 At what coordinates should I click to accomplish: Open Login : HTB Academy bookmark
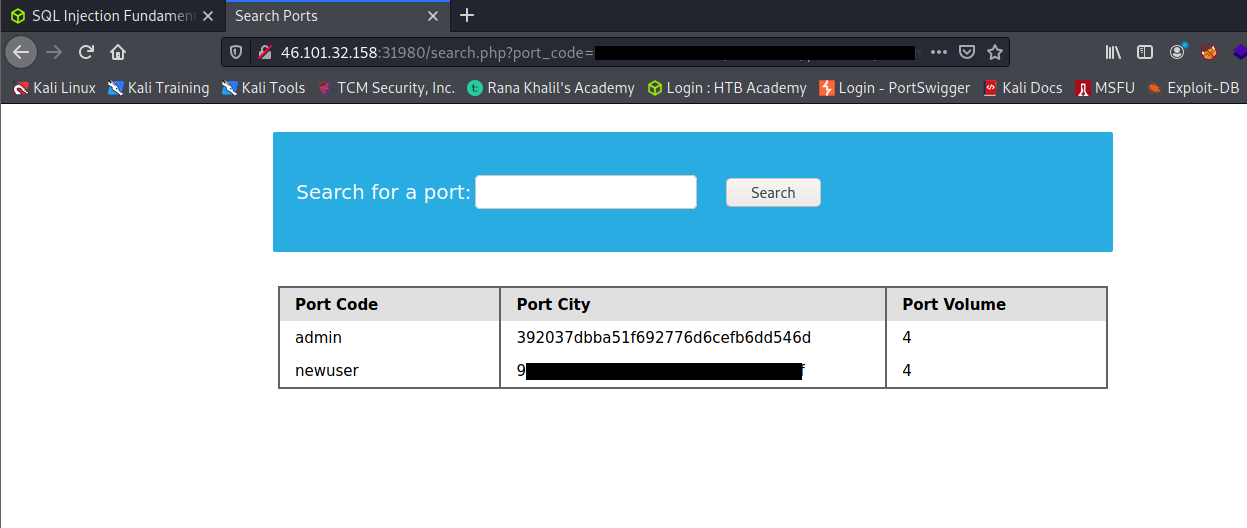click(x=727, y=88)
